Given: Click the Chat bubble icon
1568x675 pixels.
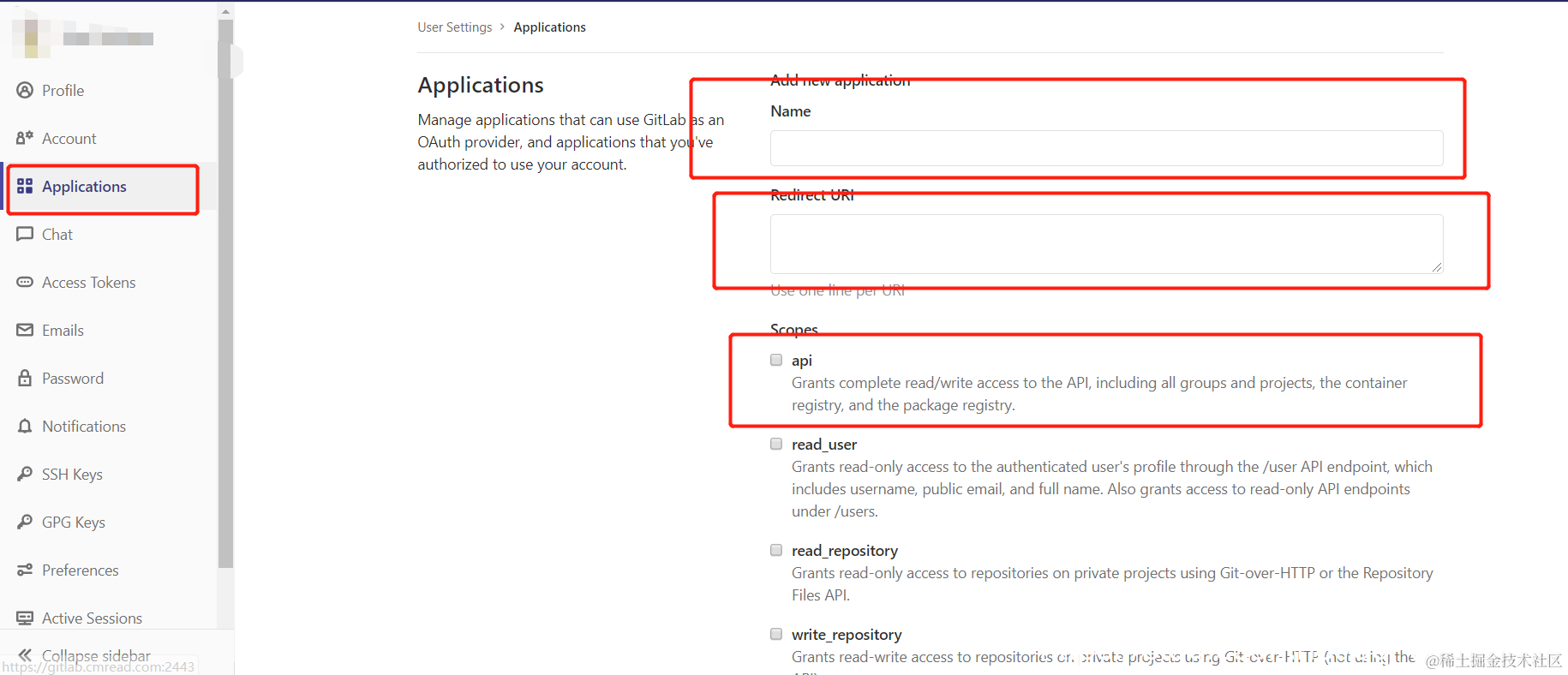Looking at the screenshot, I should (25, 234).
